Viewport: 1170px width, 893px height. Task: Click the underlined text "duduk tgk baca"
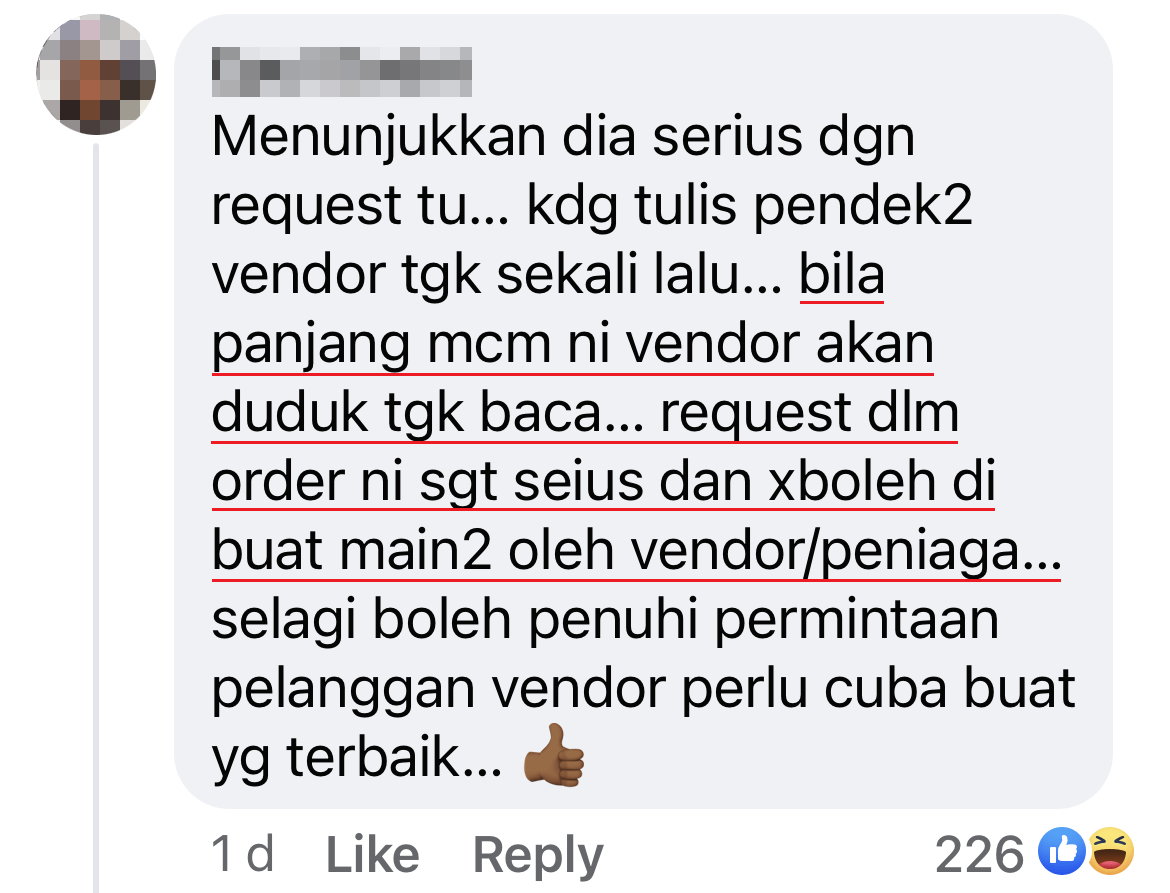(x=428, y=414)
